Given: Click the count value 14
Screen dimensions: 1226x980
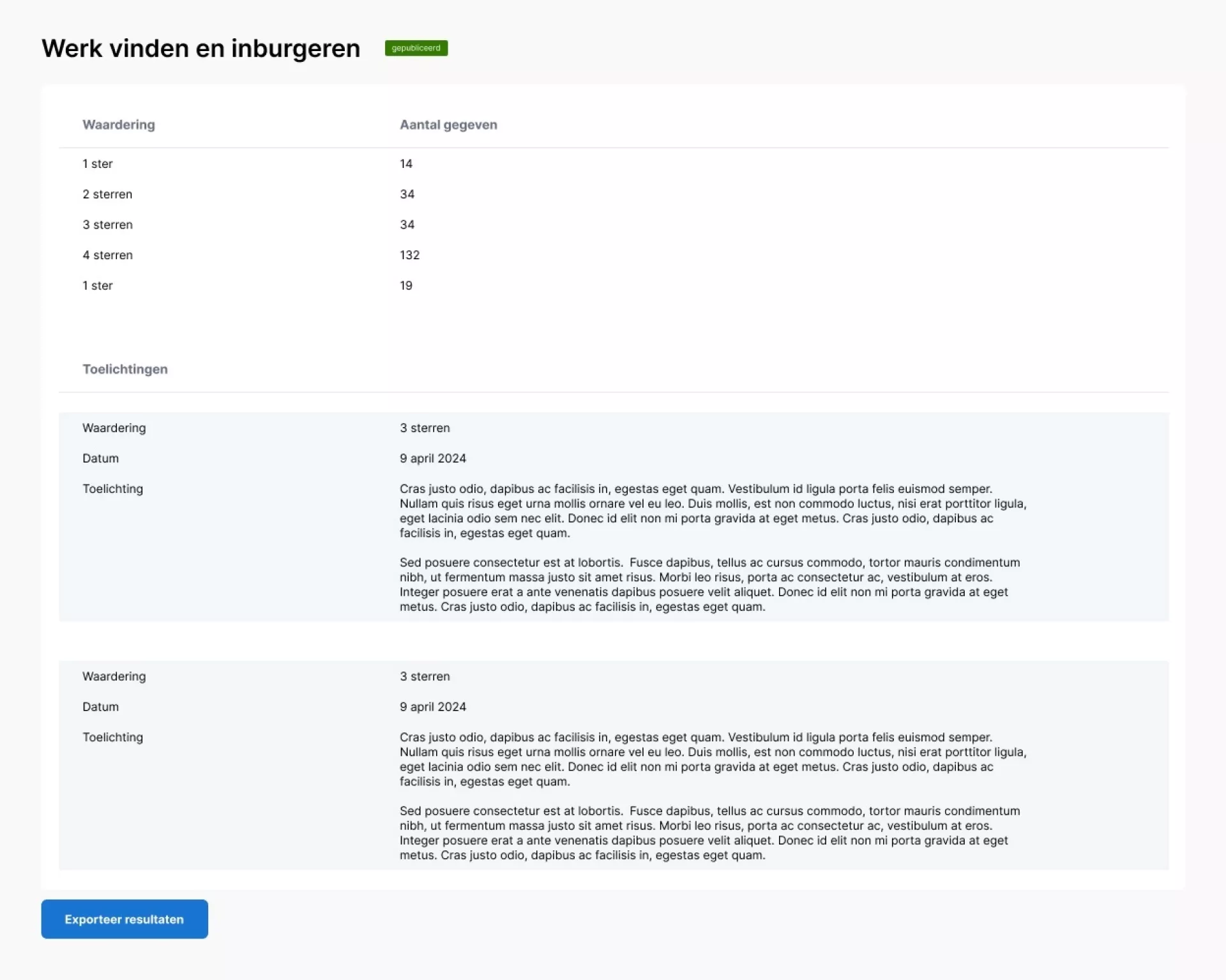Looking at the screenshot, I should (406, 163).
